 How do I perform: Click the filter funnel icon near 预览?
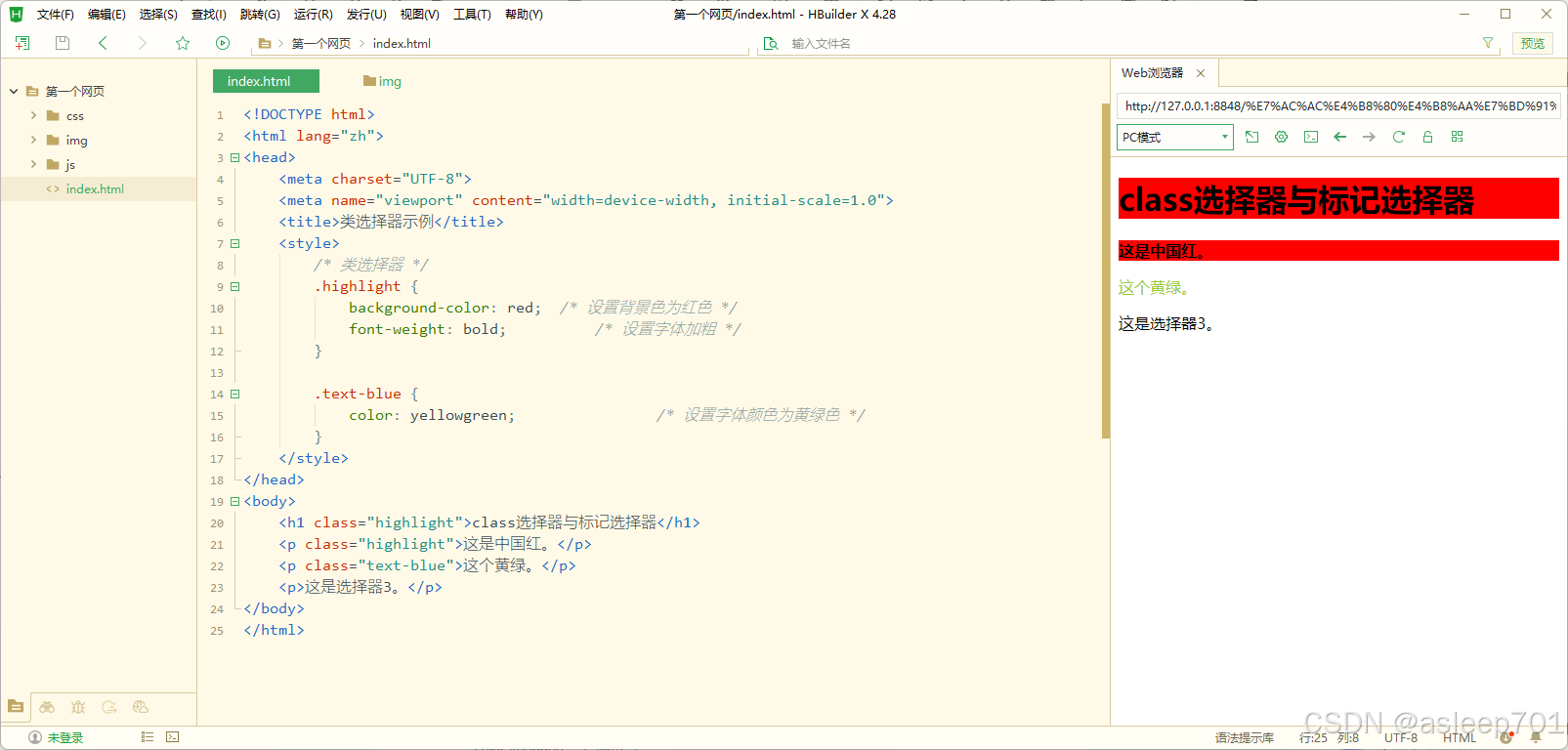click(1488, 43)
